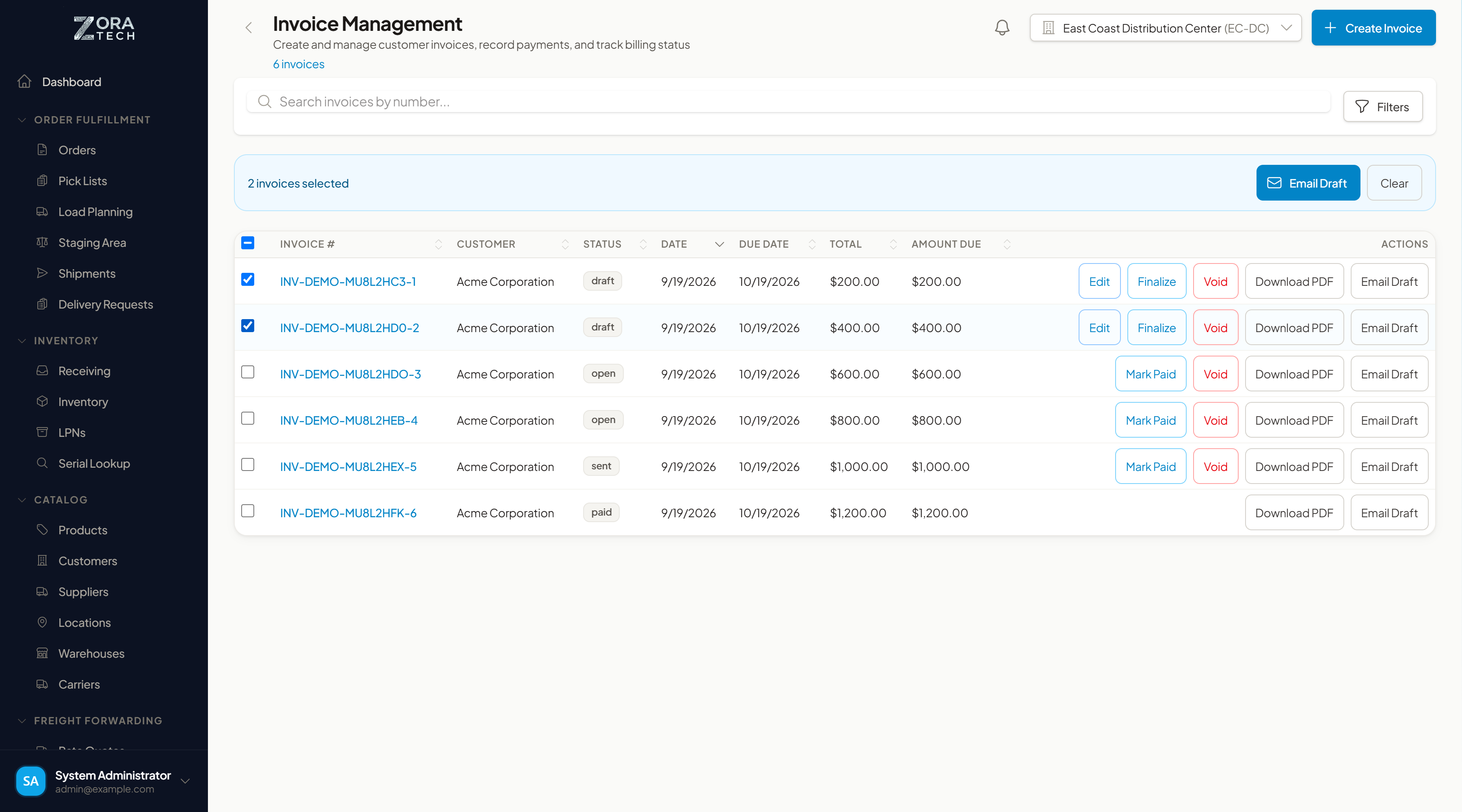Click the 6 invoices count link
This screenshot has width=1462, height=812.
[298, 64]
